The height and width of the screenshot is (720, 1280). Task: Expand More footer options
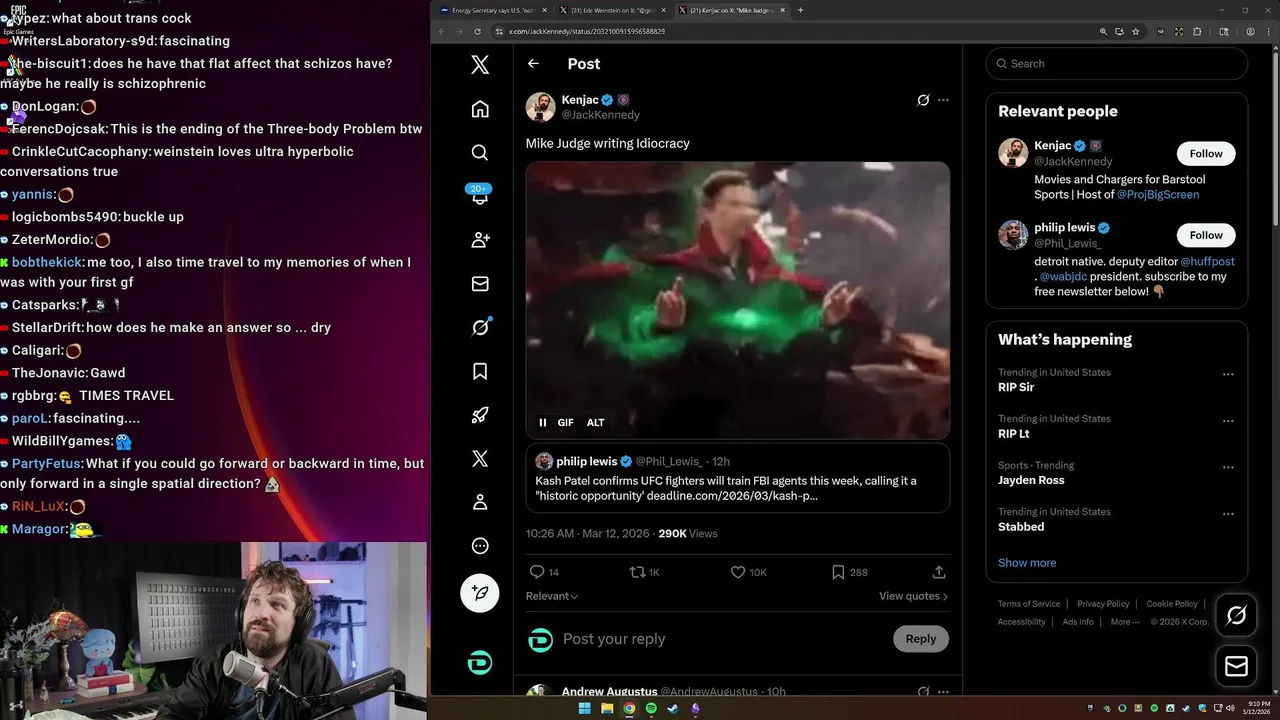(x=1125, y=622)
